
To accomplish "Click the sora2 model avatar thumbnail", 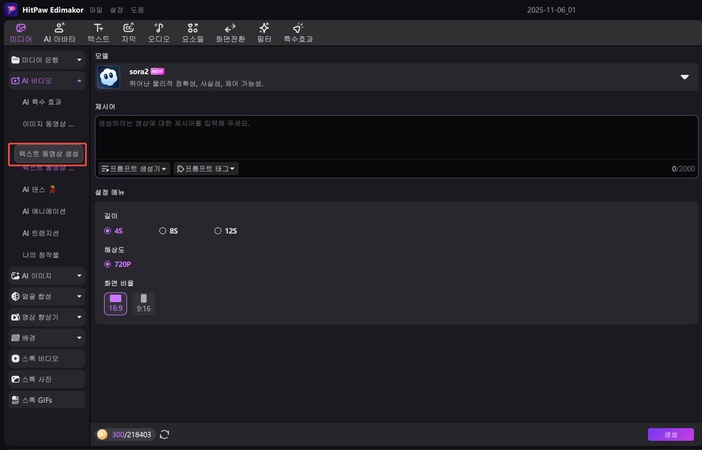I will [x=109, y=77].
